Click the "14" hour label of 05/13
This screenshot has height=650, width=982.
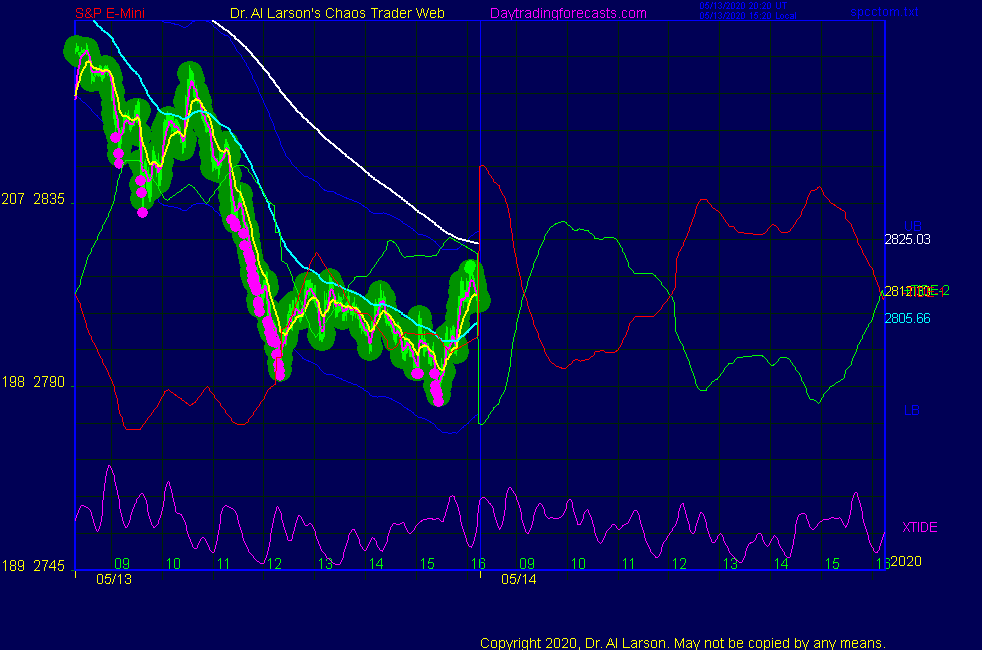coord(376,564)
